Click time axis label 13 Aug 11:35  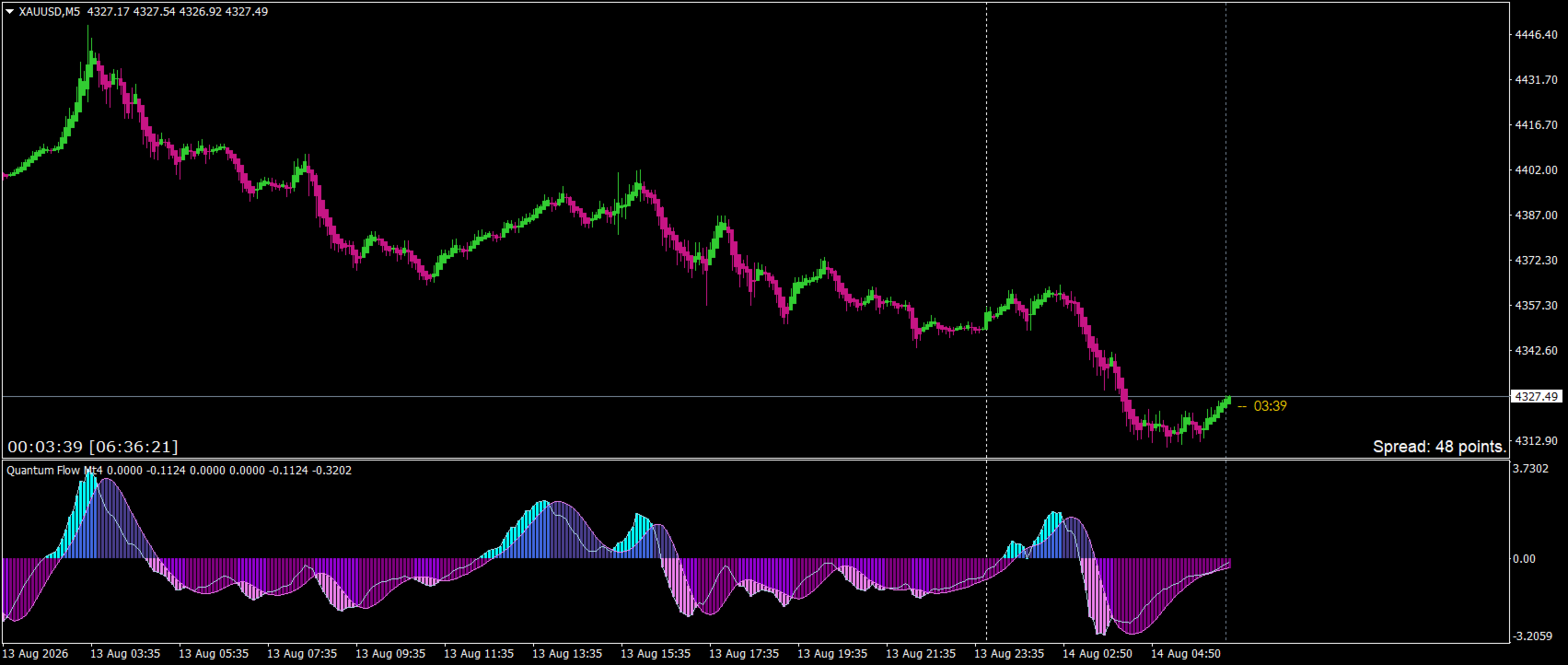[x=479, y=654]
